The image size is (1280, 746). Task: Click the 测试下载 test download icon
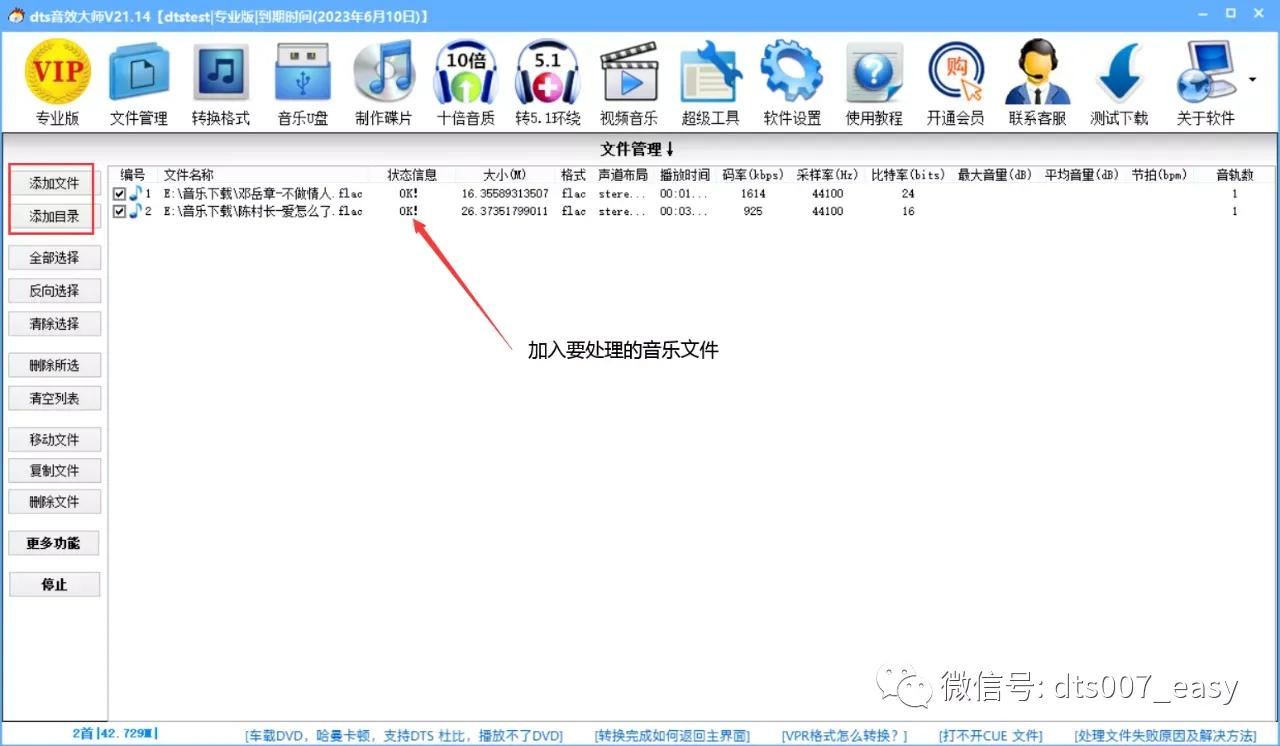[x=1119, y=70]
